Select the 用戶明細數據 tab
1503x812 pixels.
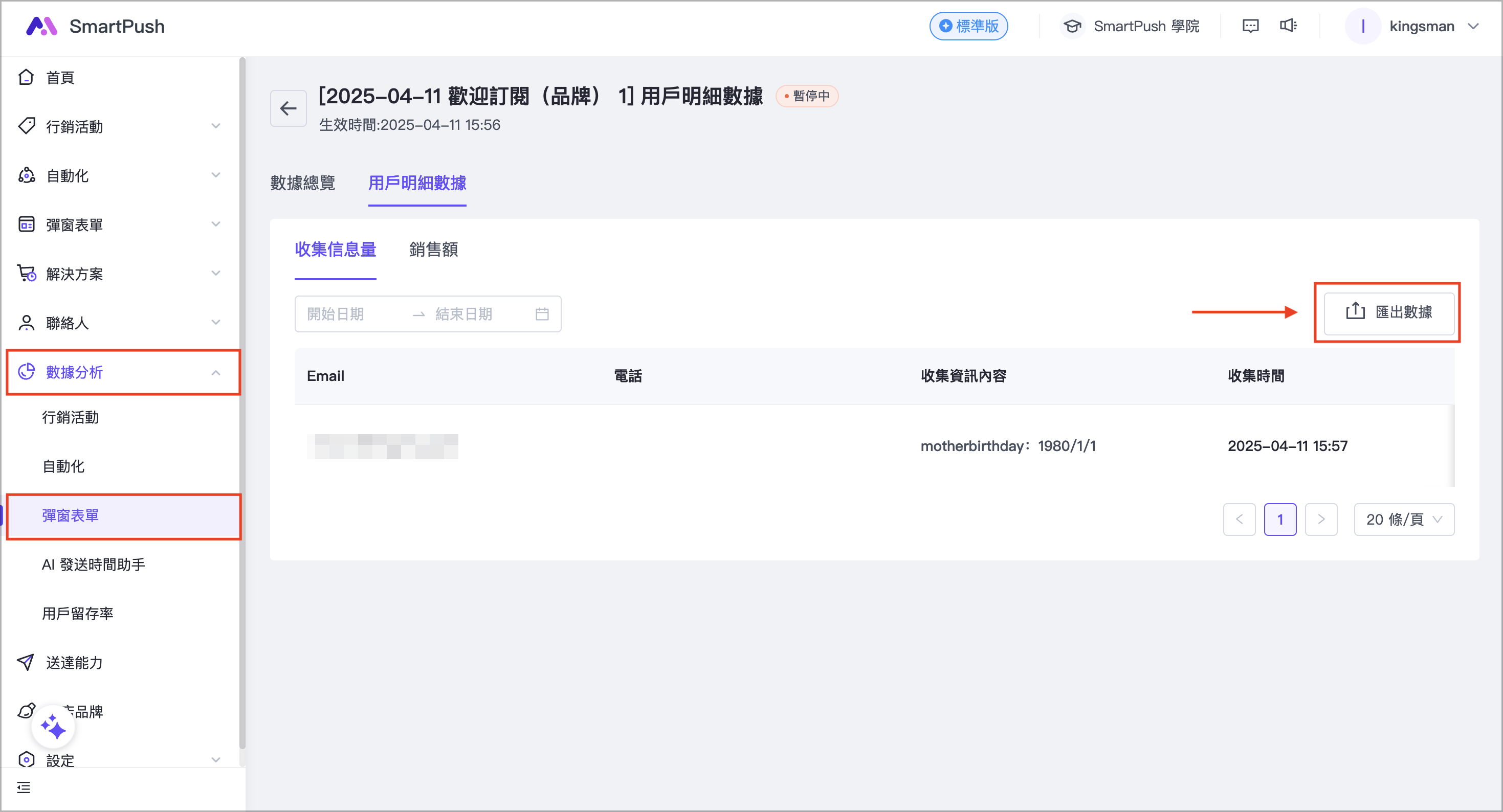coord(417,184)
